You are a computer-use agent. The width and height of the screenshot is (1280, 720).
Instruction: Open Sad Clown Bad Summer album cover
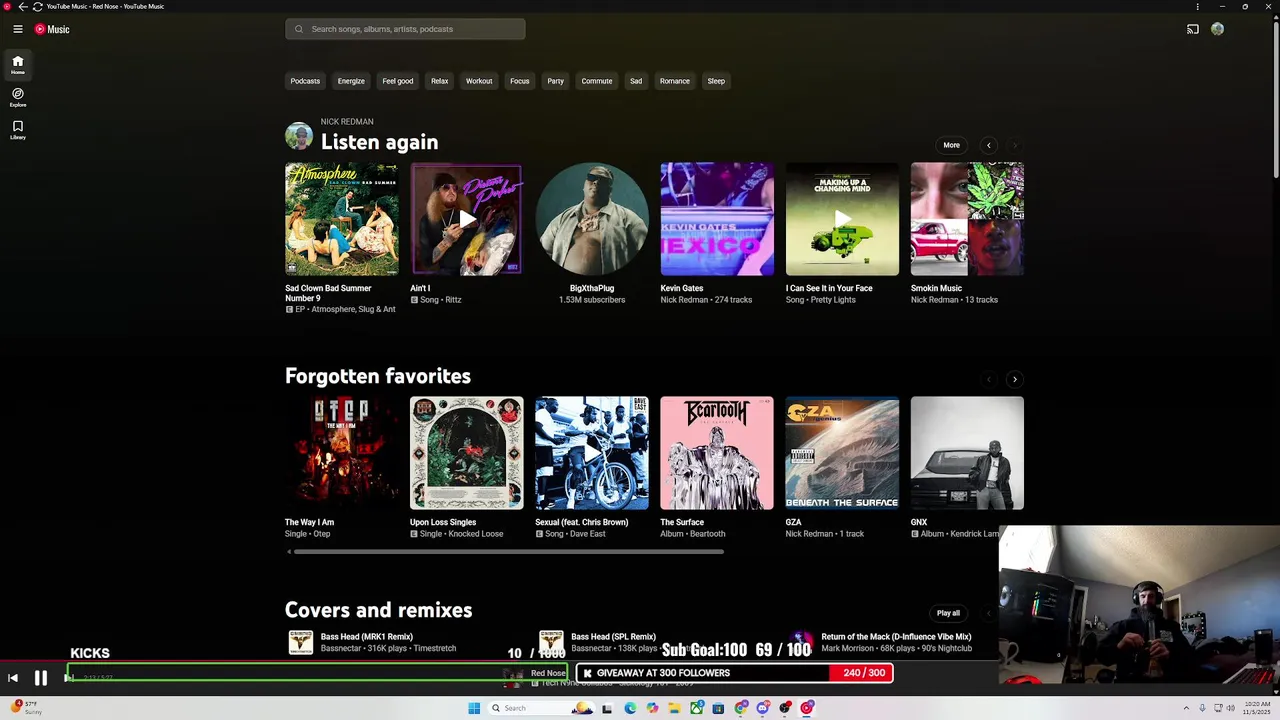(341, 219)
